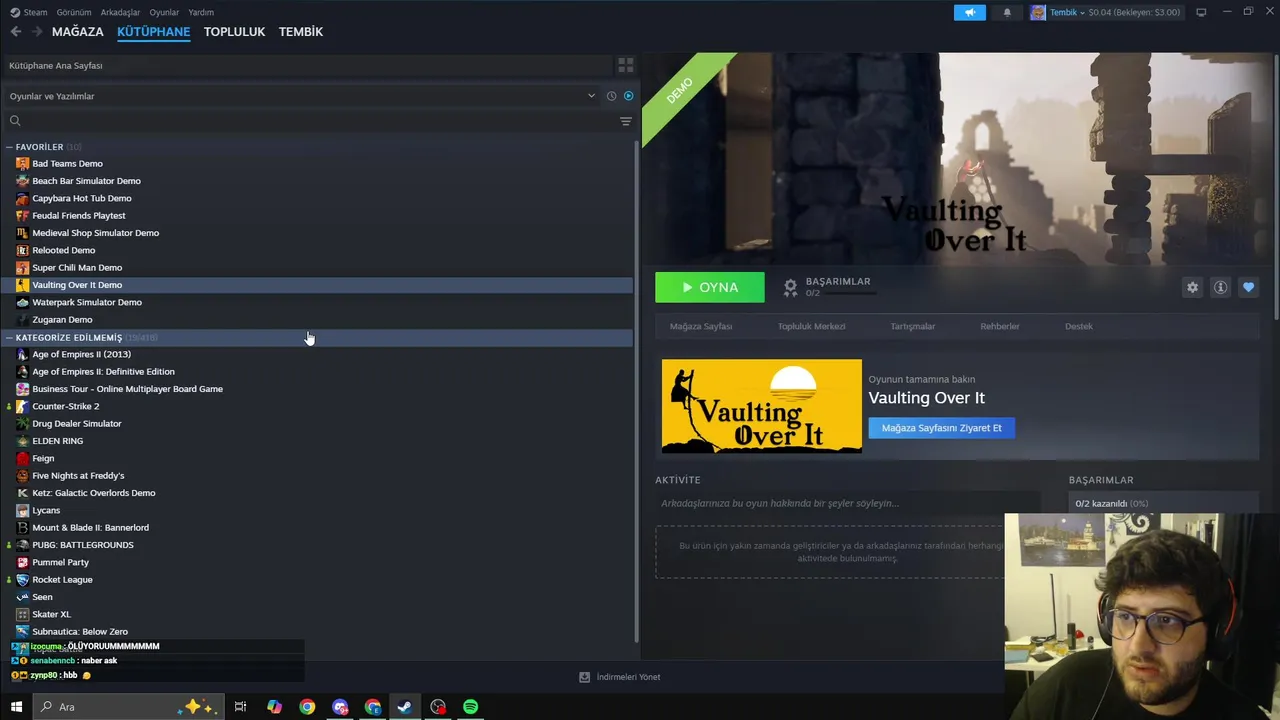Go to the KÜTÜPHANE tab
The height and width of the screenshot is (720, 1280).
tap(153, 32)
